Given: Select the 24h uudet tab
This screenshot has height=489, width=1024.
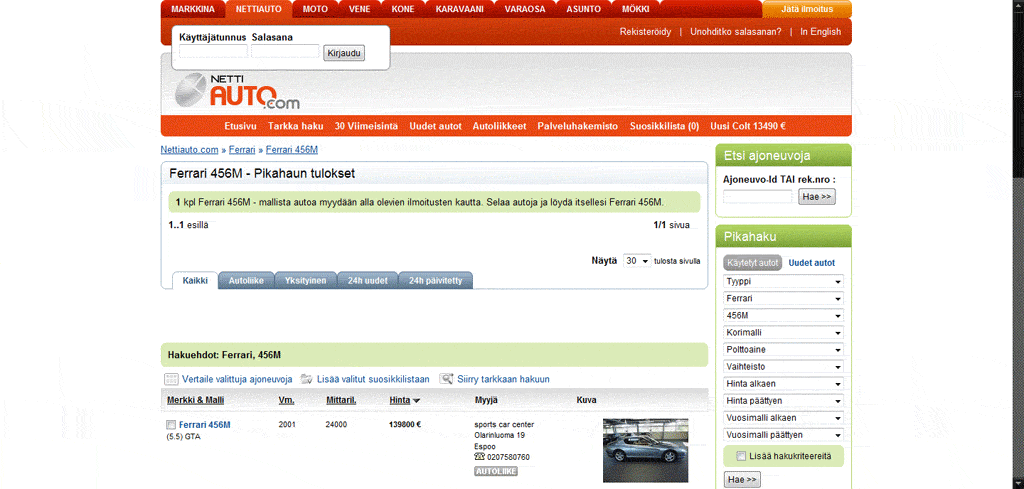Looking at the screenshot, I should pos(368,280).
